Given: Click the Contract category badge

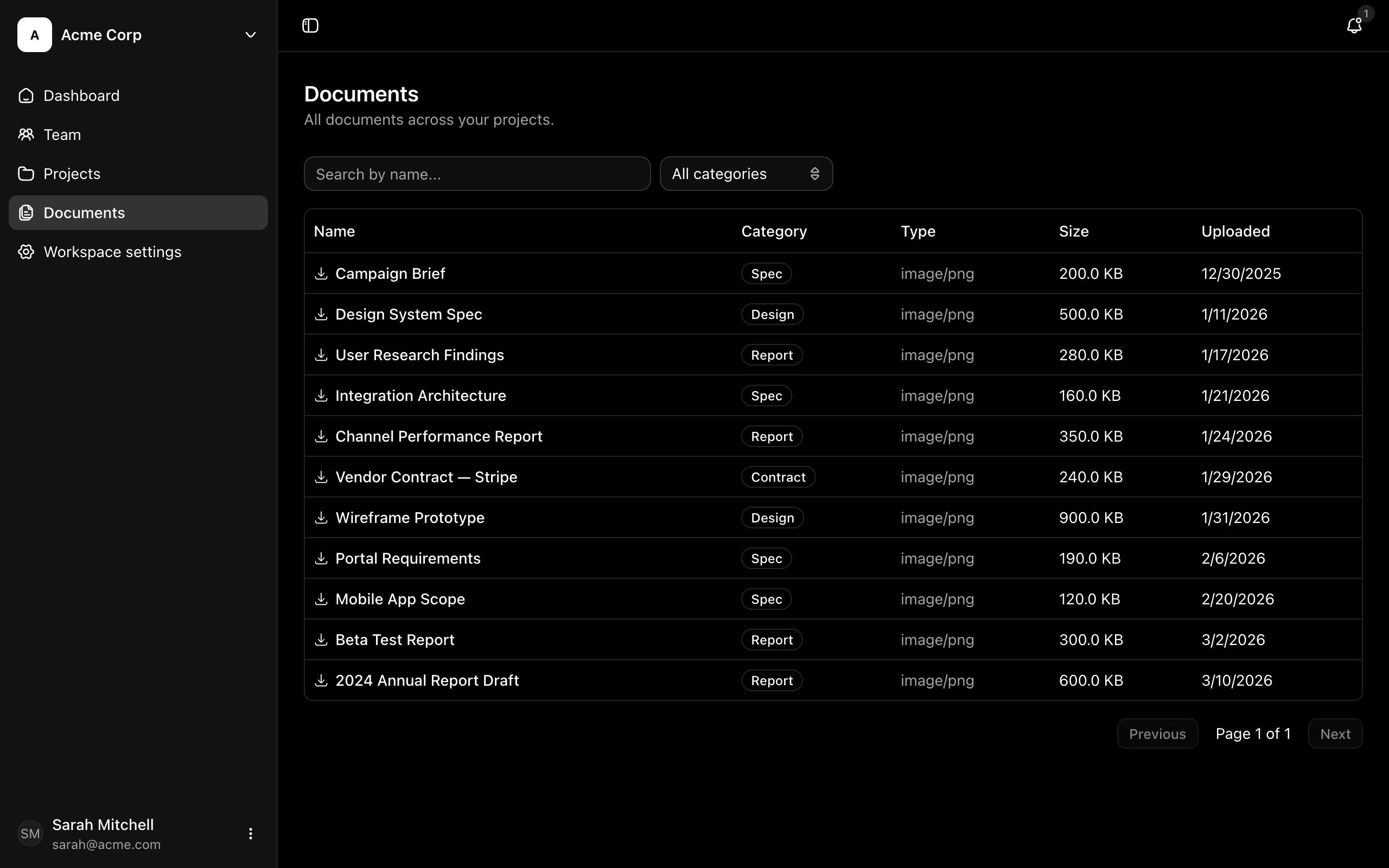Looking at the screenshot, I should click(x=778, y=477).
